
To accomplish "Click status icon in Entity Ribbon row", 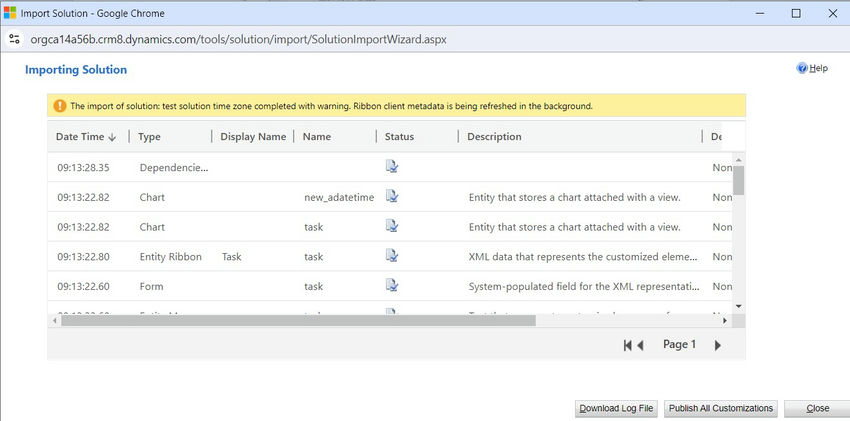I will [x=392, y=256].
